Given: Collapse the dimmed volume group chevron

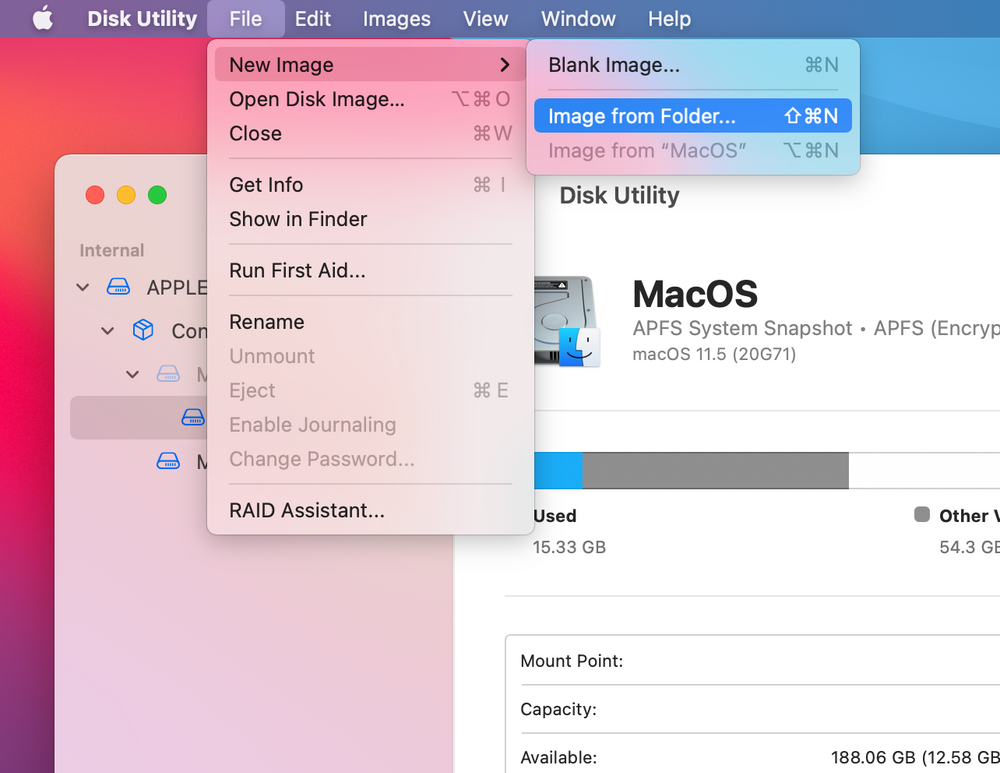Looking at the screenshot, I should coord(132,374).
